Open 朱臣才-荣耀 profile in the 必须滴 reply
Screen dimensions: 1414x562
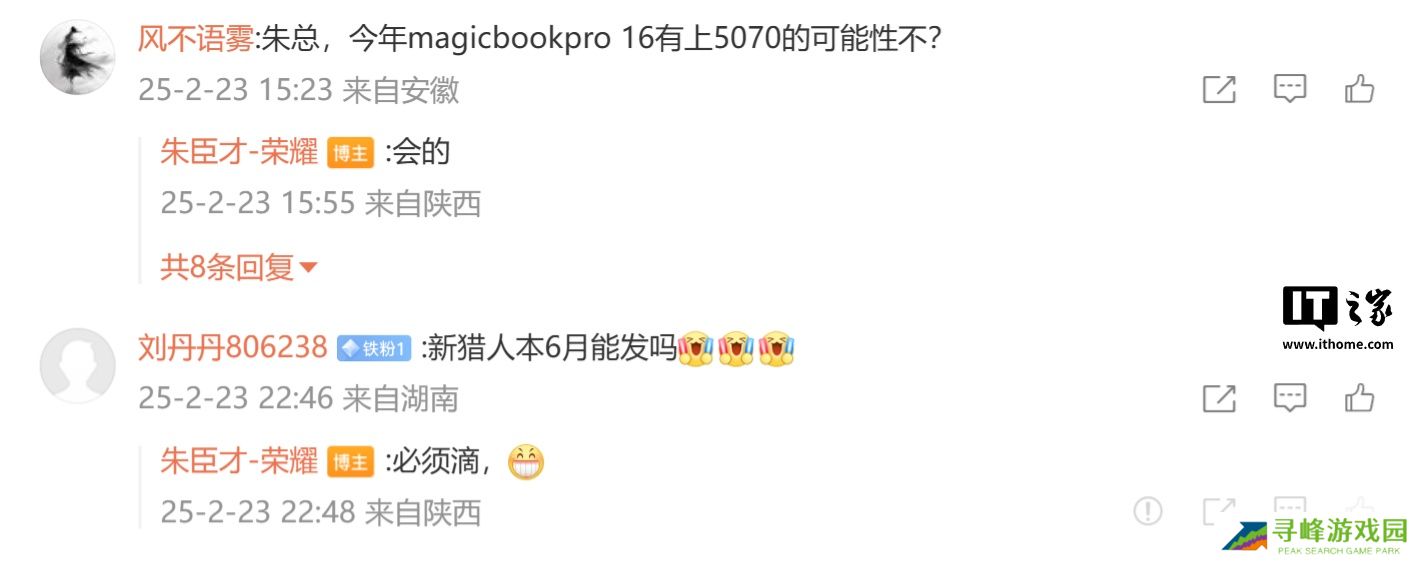click(x=239, y=461)
